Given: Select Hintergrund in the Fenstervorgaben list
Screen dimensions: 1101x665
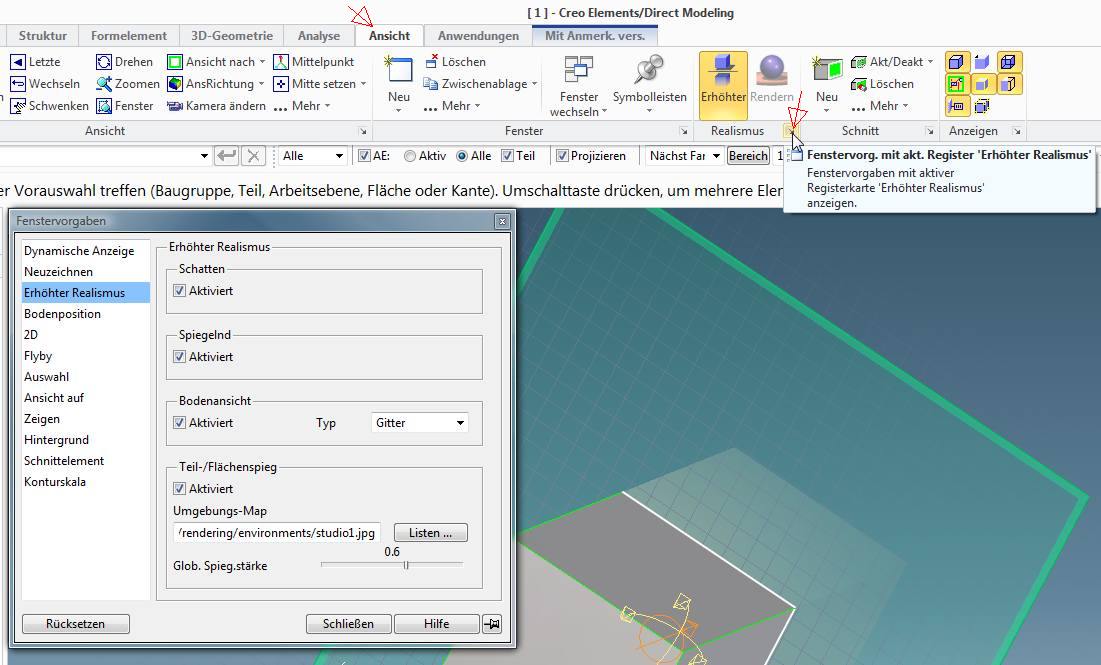Looking at the screenshot, I should [86, 440].
